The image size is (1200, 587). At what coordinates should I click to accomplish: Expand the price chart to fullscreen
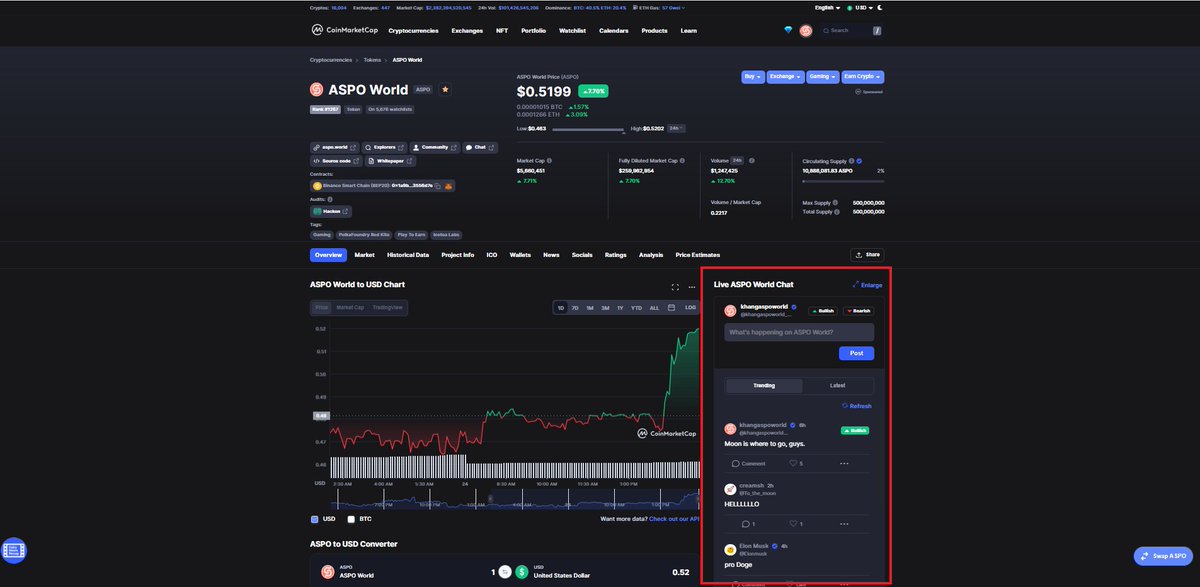point(675,285)
